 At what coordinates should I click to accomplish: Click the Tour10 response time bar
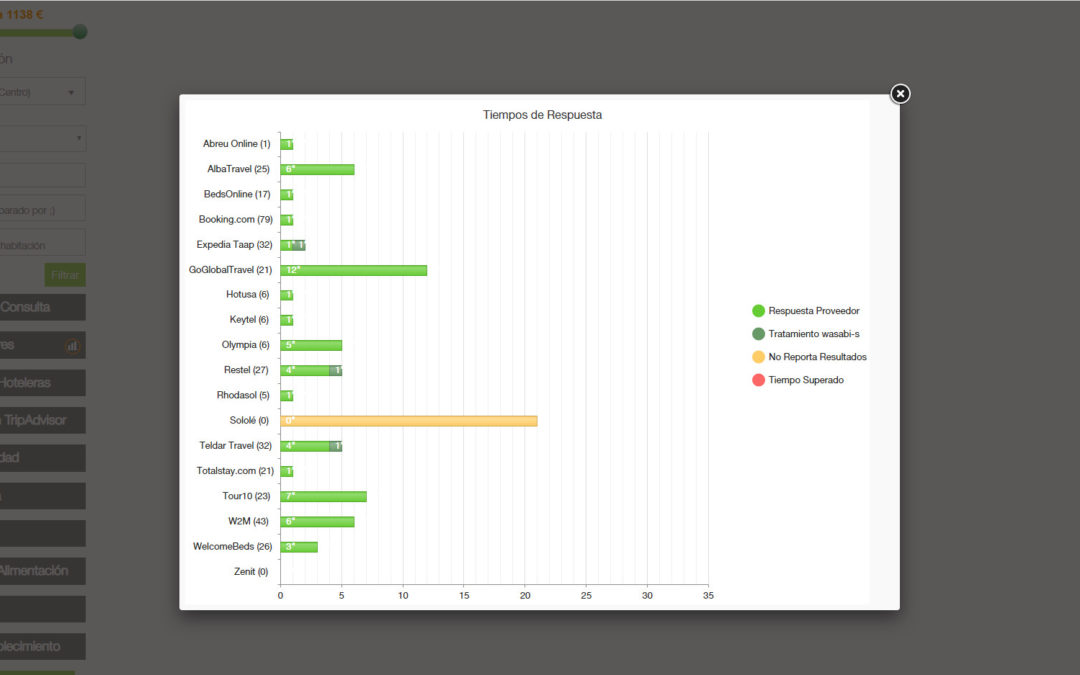tap(323, 496)
